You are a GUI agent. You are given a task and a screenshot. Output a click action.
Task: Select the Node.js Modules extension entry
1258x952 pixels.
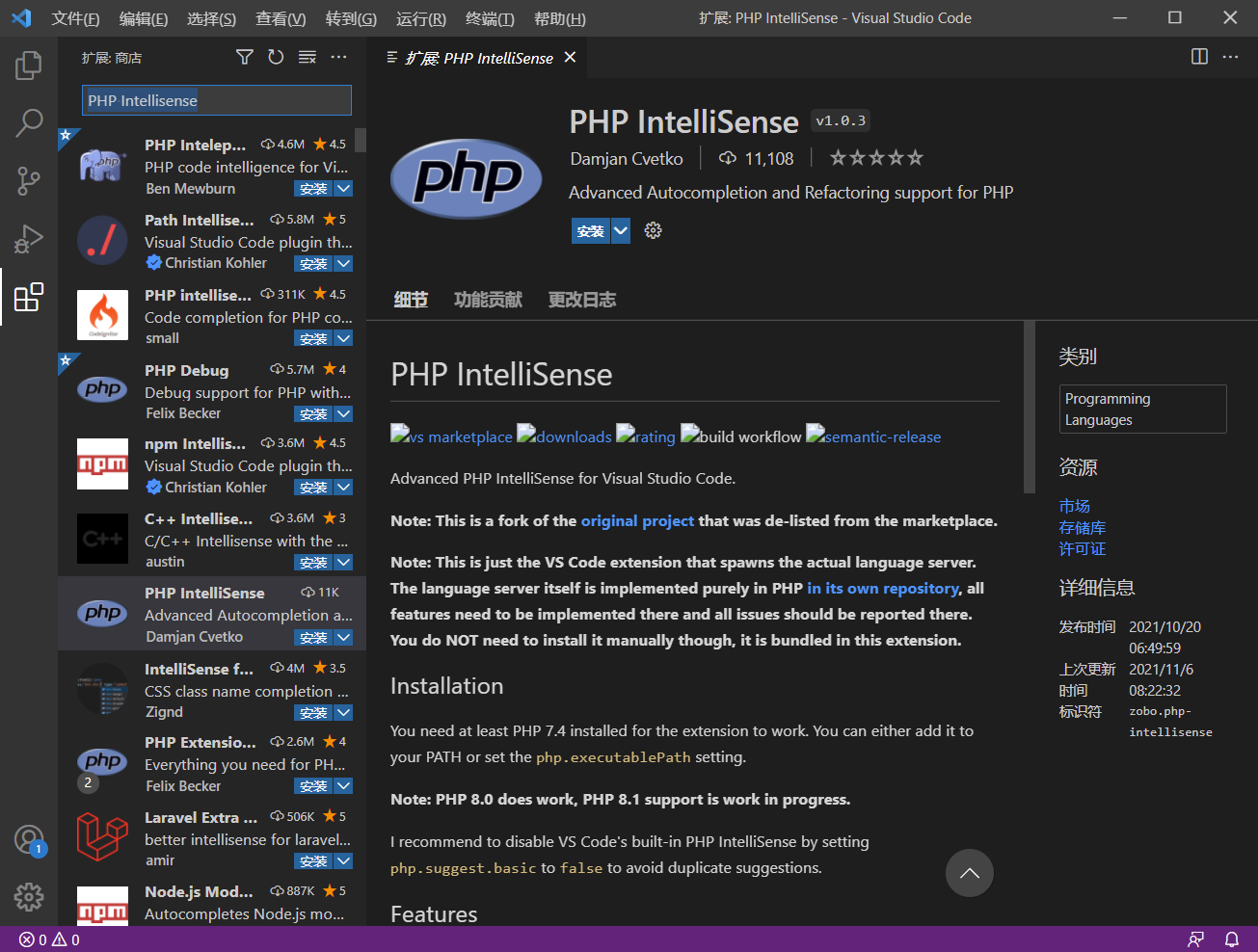212,902
